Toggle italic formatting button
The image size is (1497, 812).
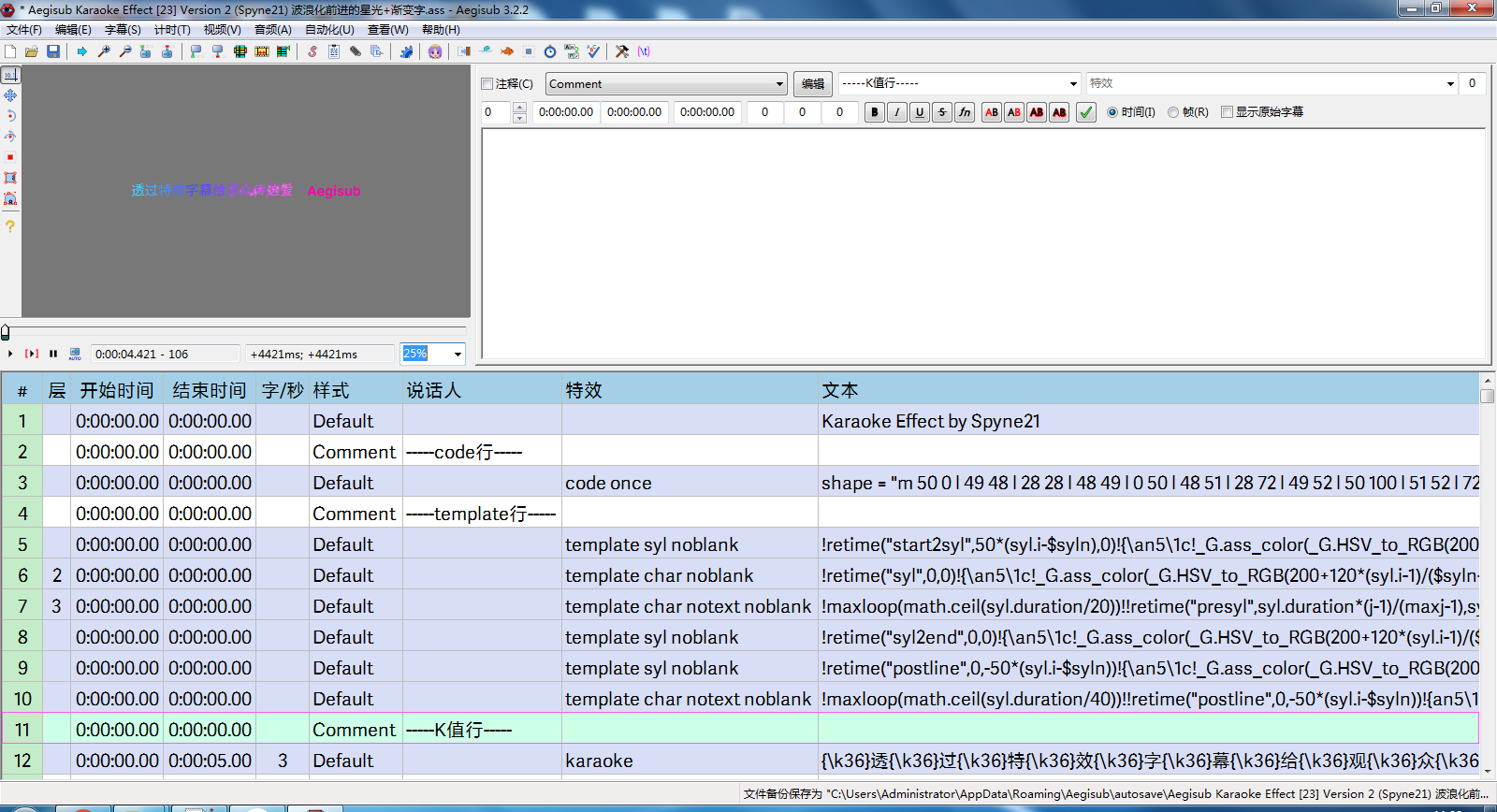click(897, 112)
